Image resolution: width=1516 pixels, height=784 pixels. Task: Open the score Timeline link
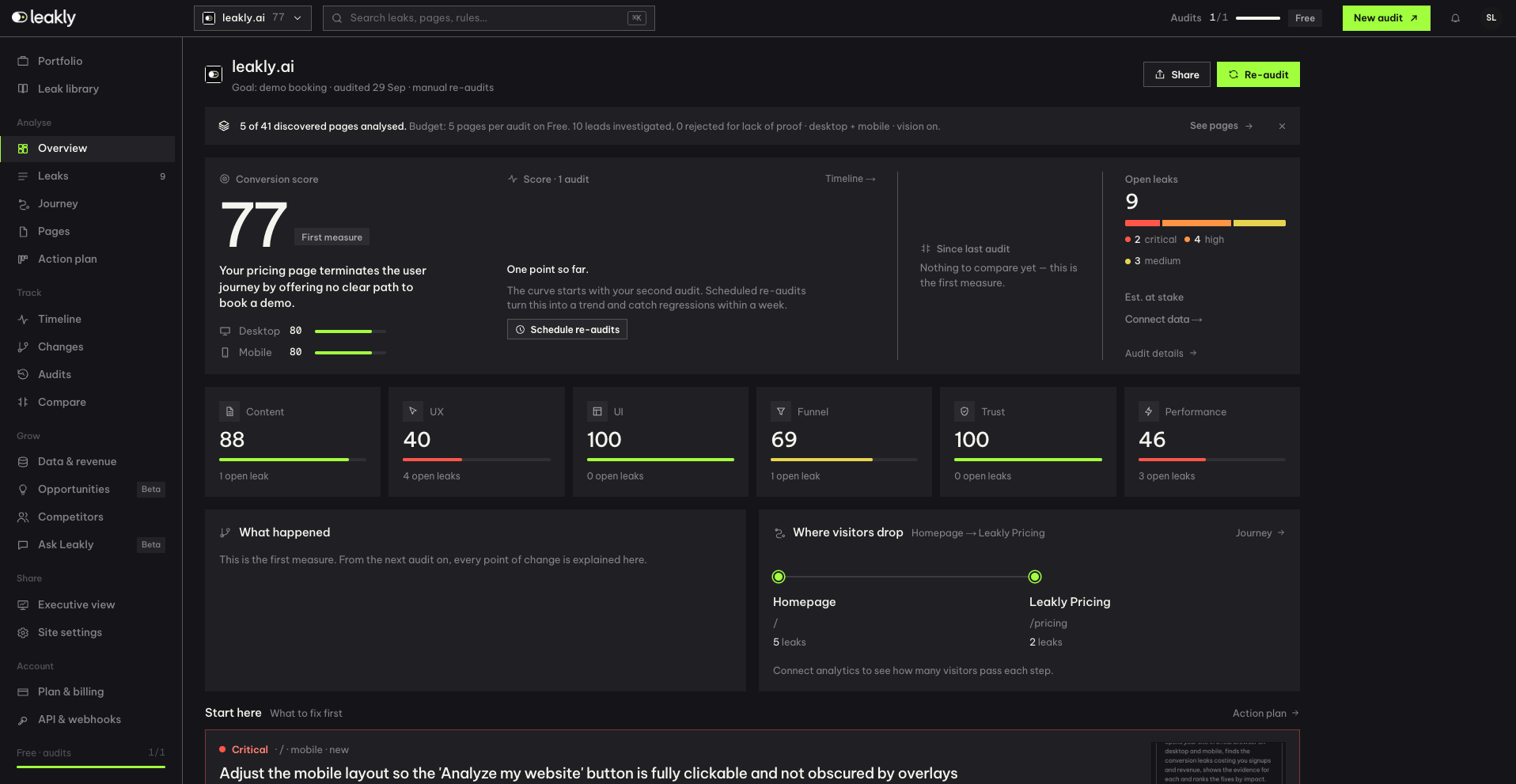coord(851,179)
